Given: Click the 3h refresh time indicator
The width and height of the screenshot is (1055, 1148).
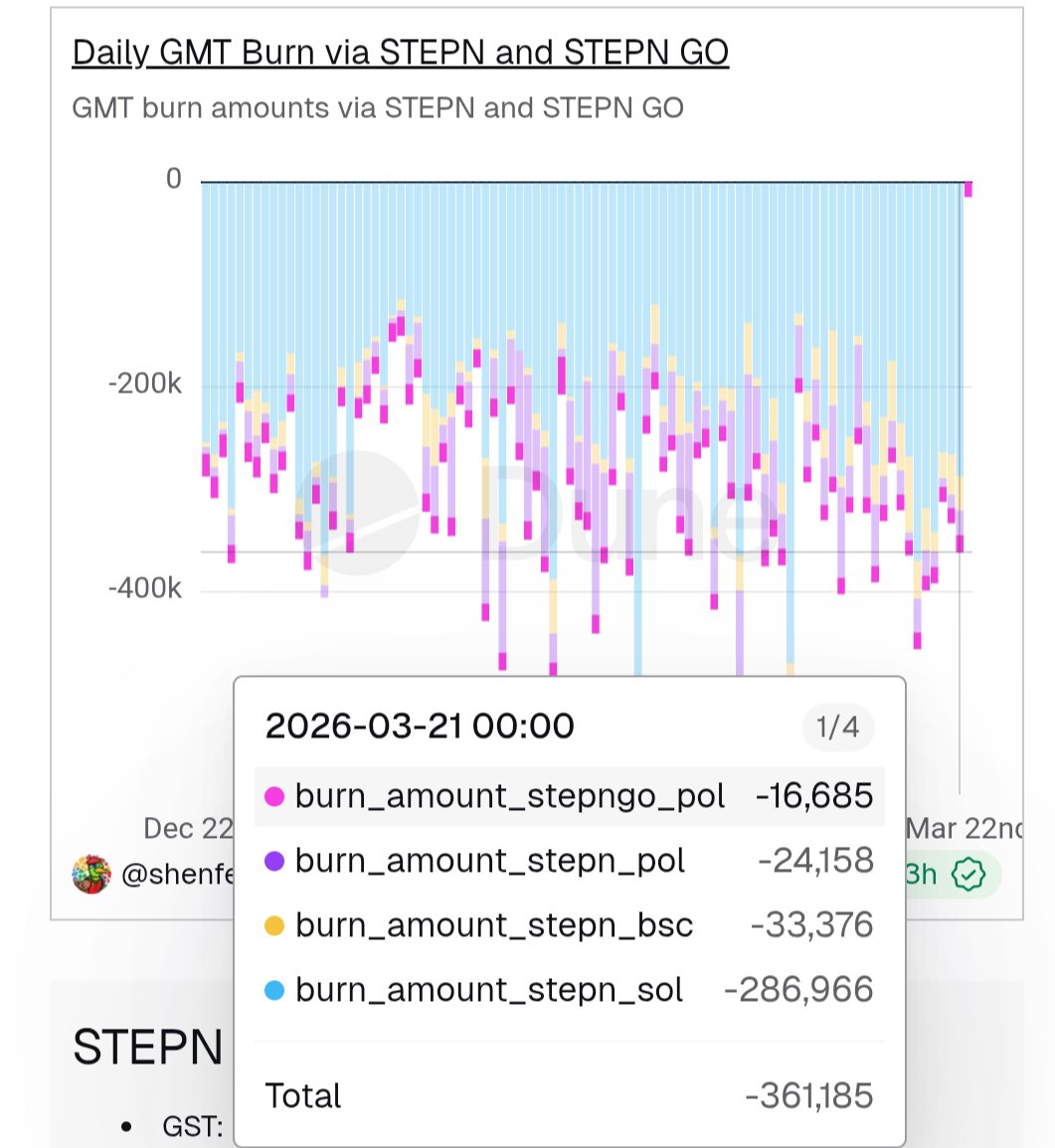Looking at the screenshot, I should point(921,875).
